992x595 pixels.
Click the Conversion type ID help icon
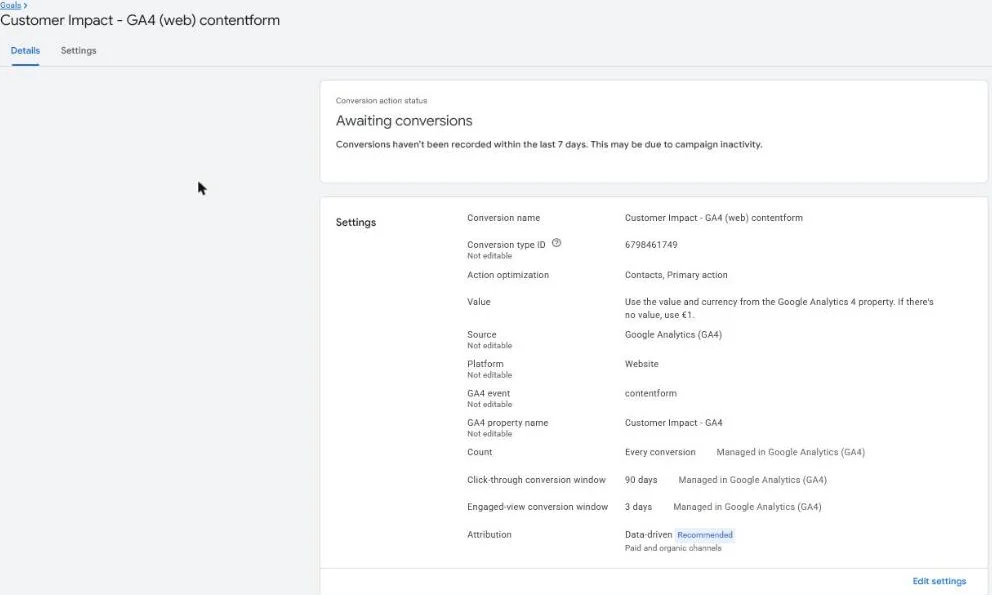pos(557,243)
